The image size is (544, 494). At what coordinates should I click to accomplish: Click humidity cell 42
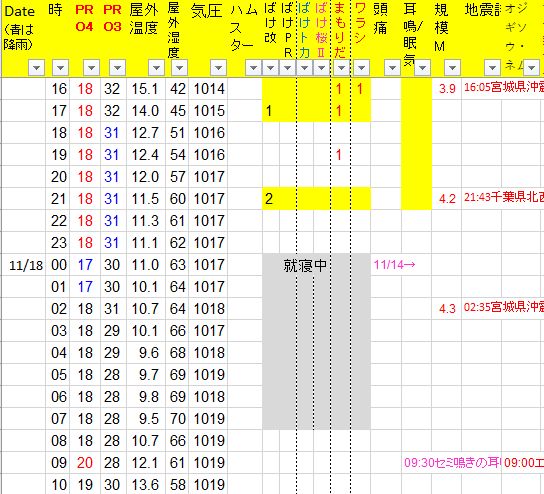(x=178, y=89)
